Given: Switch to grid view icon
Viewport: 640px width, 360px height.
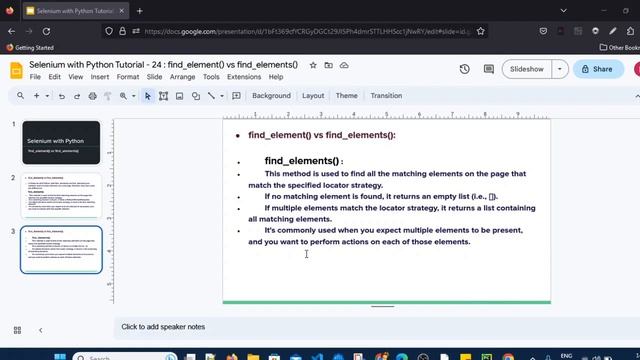Looking at the screenshot, I should point(17,330).
